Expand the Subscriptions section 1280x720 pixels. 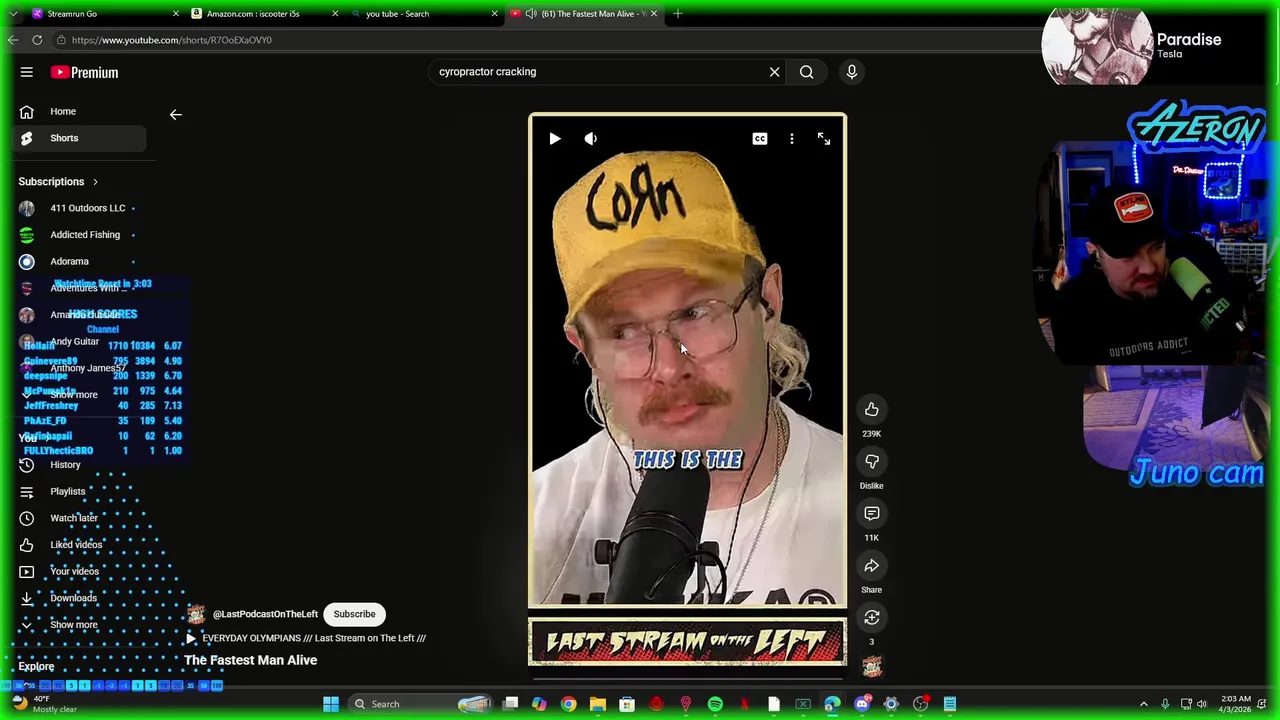click(x=59, y=182)
